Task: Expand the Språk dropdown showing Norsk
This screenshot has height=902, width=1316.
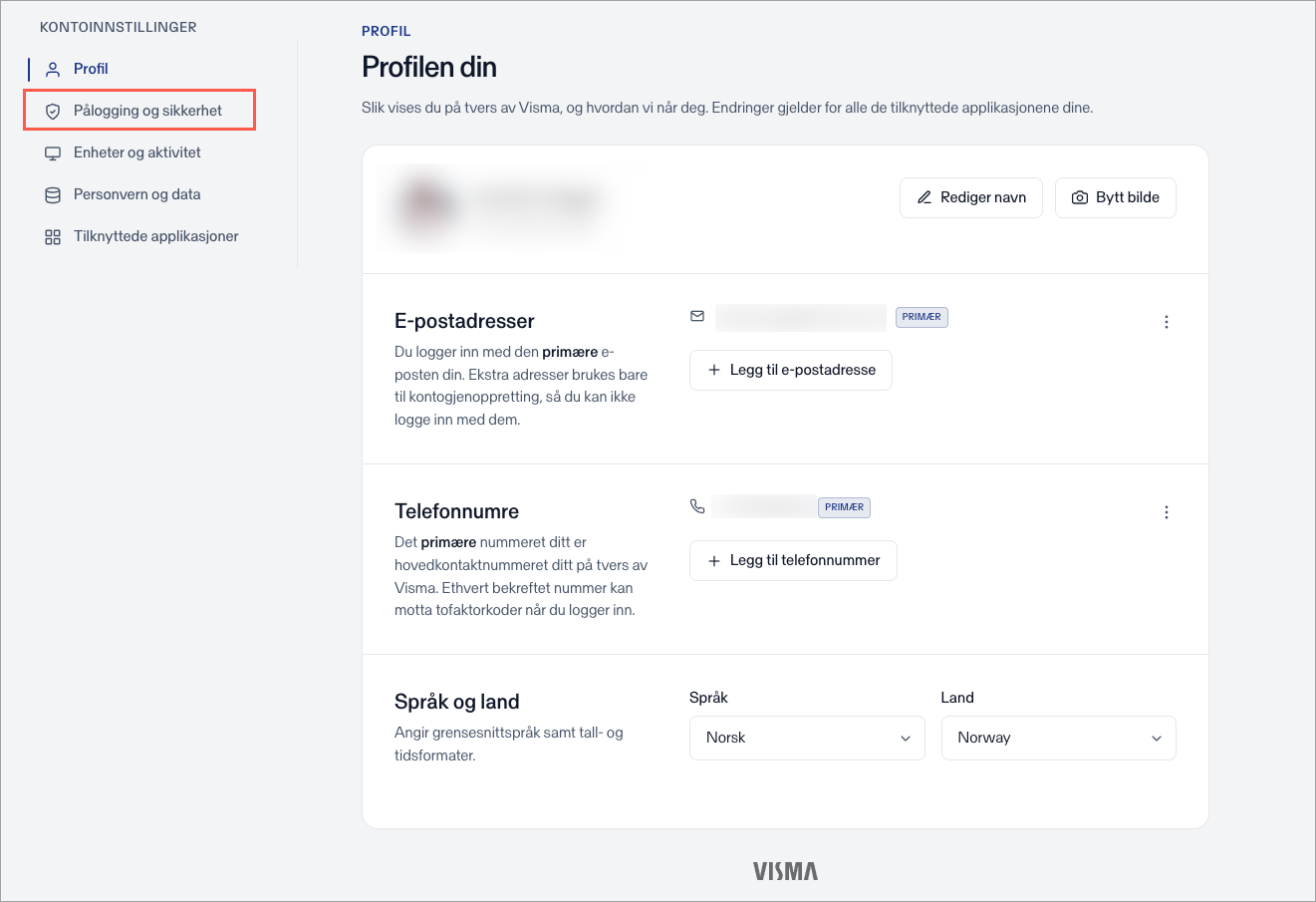Action: point(807,738)
